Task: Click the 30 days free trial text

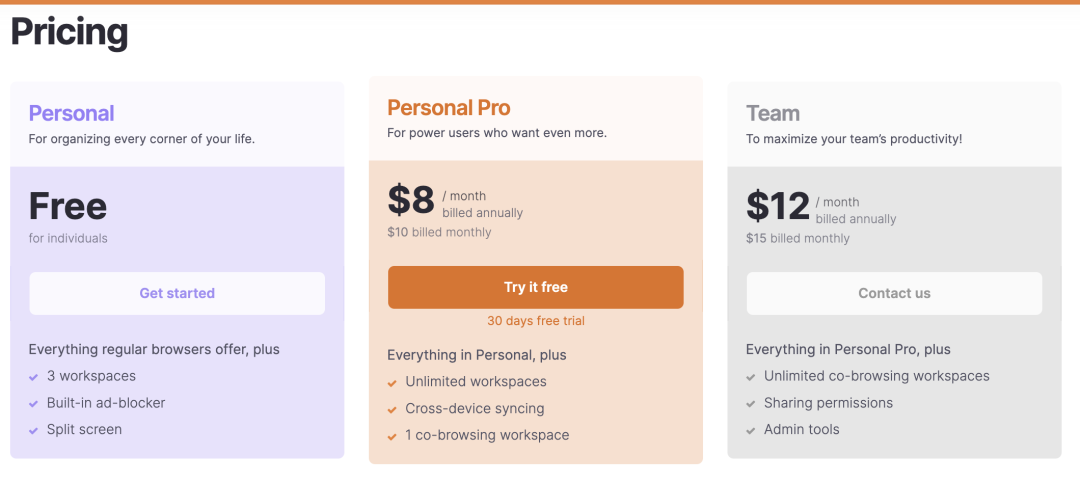Action: tap(536, 321)
